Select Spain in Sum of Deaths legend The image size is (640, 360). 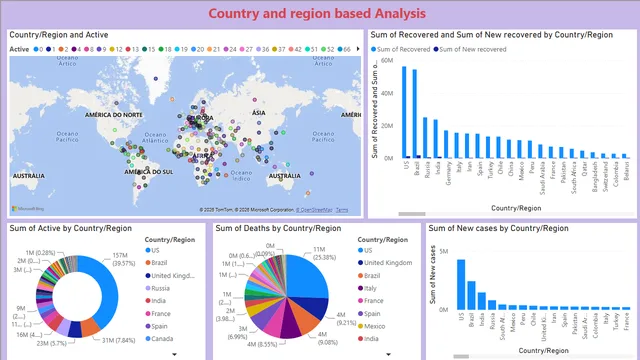pos(369,313)
